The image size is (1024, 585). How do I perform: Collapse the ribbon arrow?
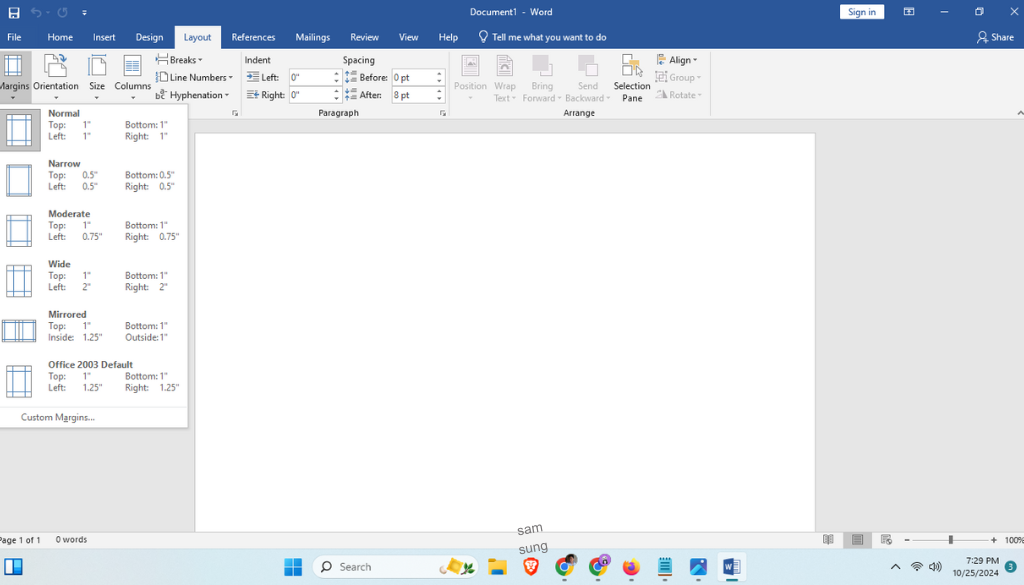[1019, 113]
